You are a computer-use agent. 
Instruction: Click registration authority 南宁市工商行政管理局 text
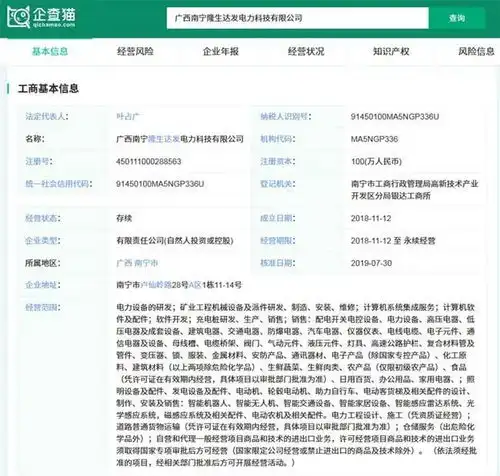click(391, 184)
